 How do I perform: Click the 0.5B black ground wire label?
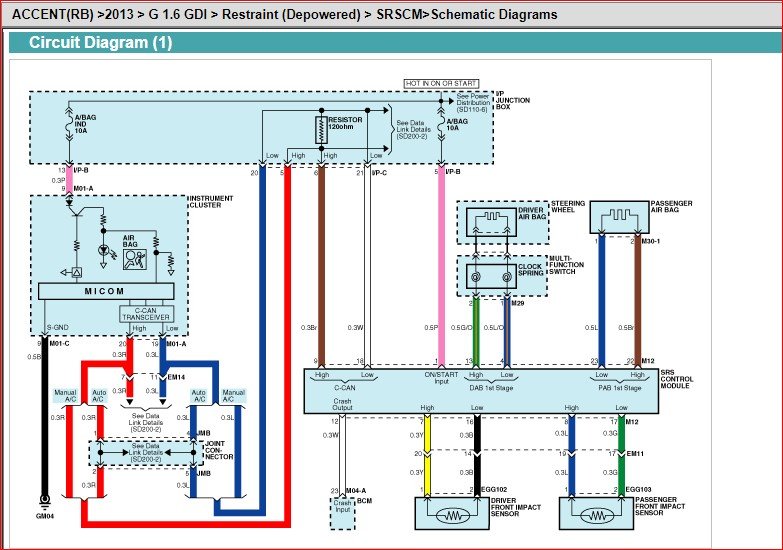coord(34,357)
